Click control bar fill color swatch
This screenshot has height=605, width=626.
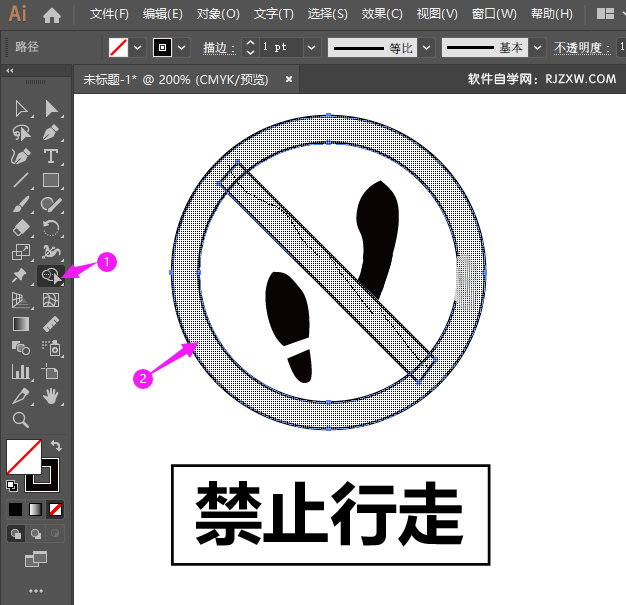[x=119, y=48]
